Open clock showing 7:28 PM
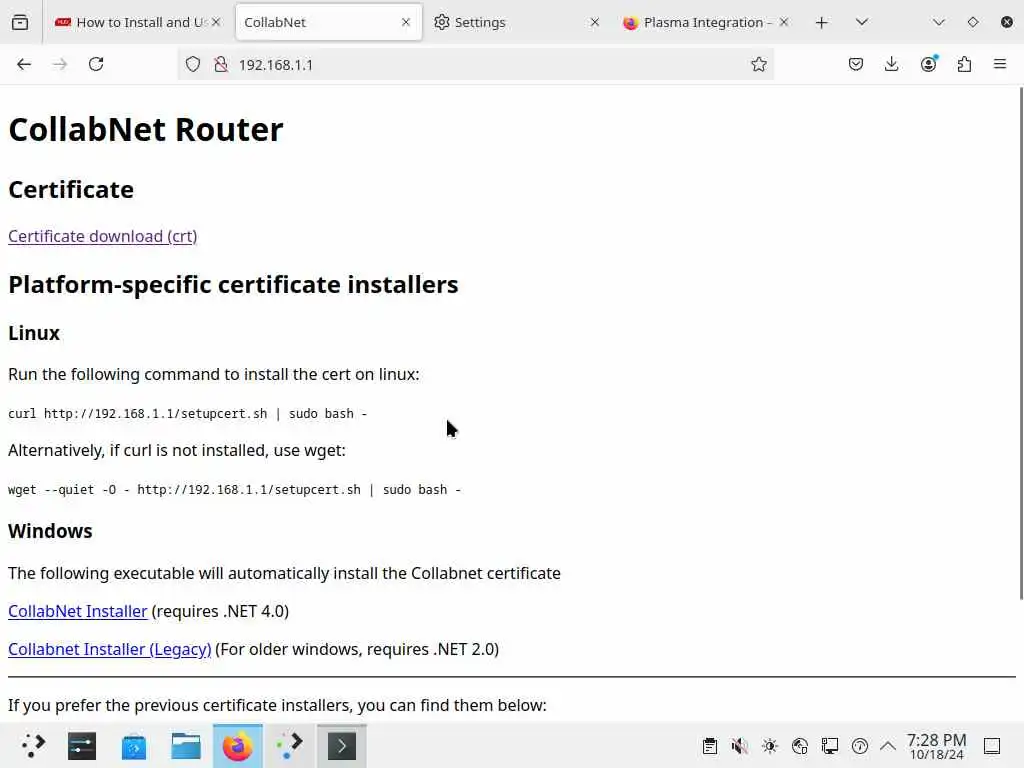The width and height of the screenshot is (1024, 768). (x=936, y=746)
